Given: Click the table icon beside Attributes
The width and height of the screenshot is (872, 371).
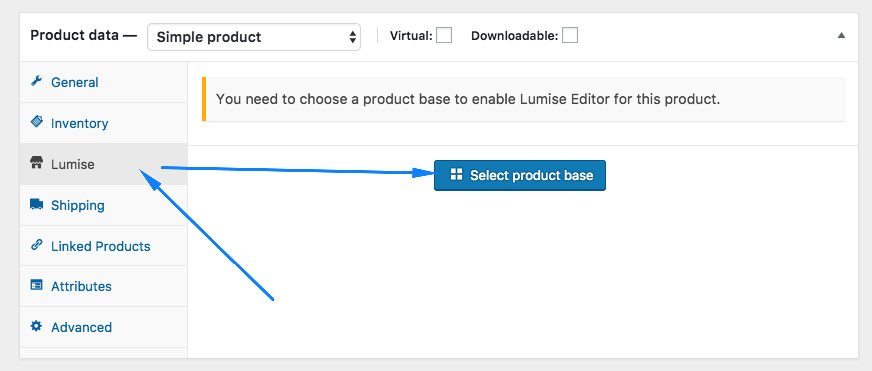Looking at the screenshot, I should [36, 285].
